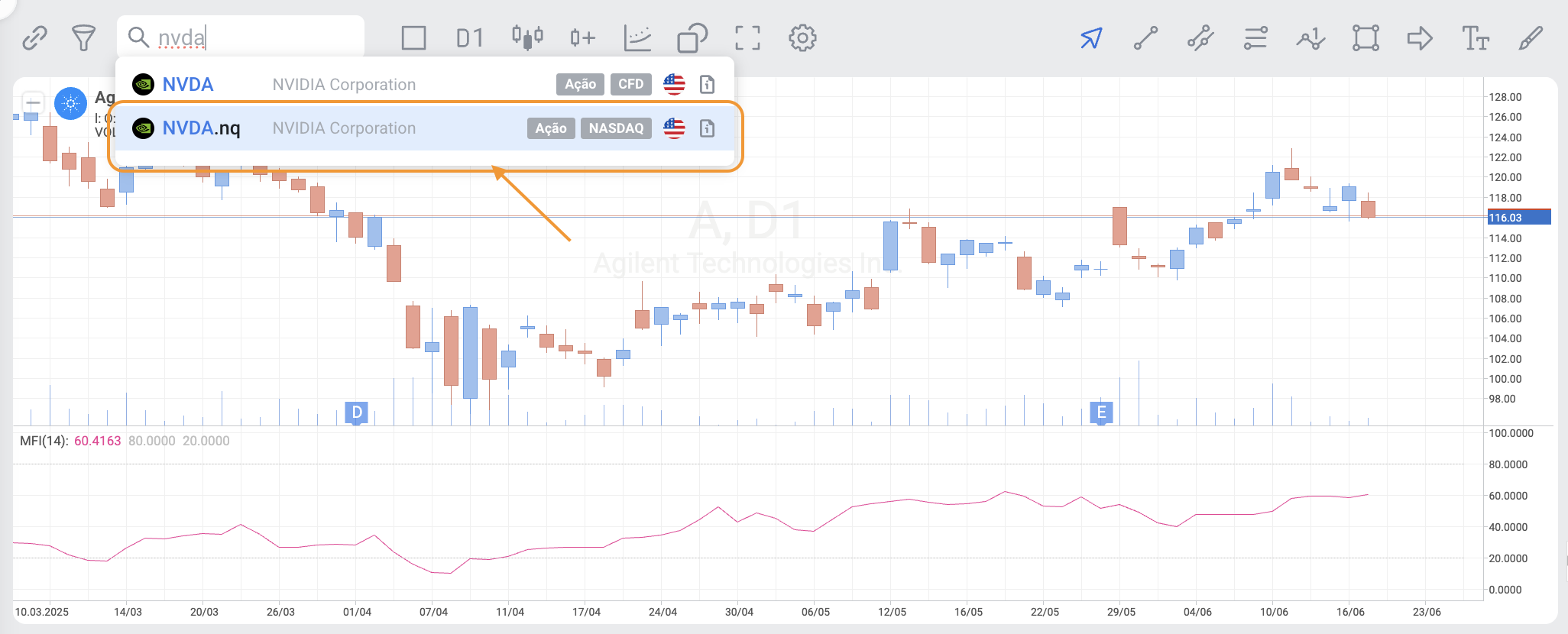Select the wave pattern drawing tool
This screenshot has height=634, width=1568.
pos(1310,37)
